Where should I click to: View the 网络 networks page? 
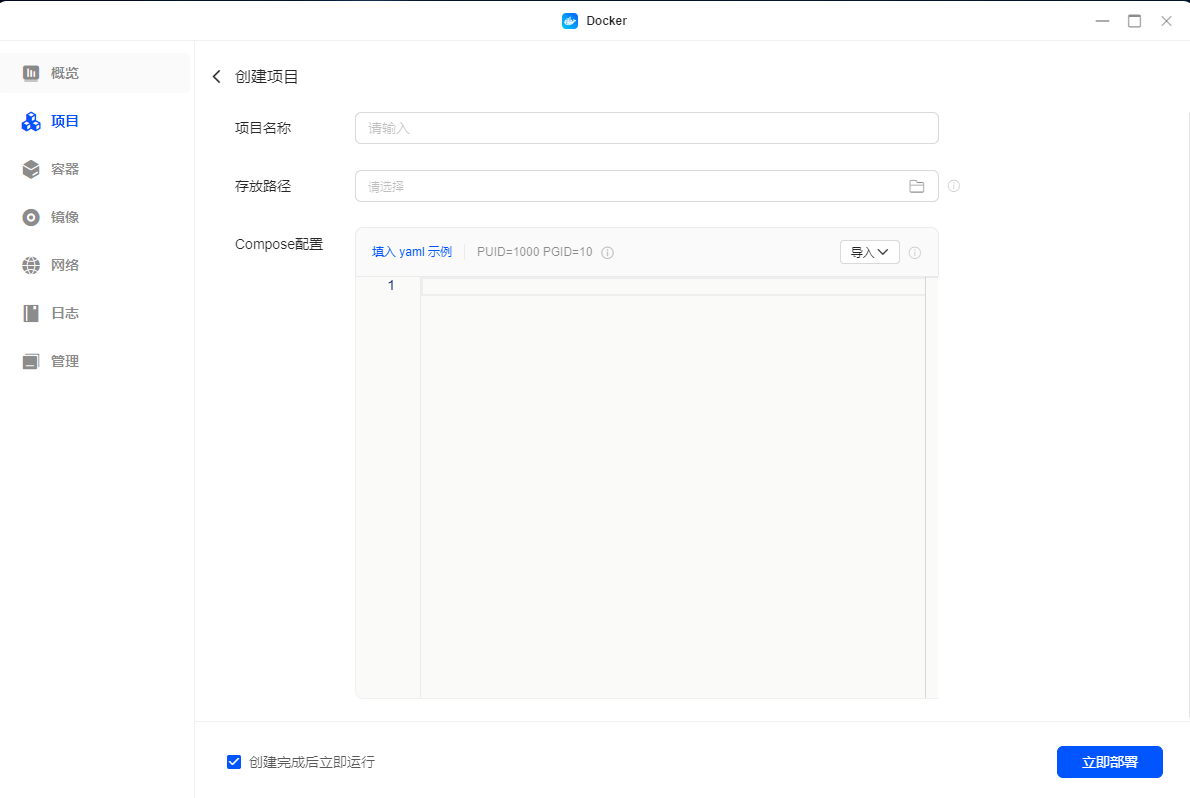coord(64,264)
